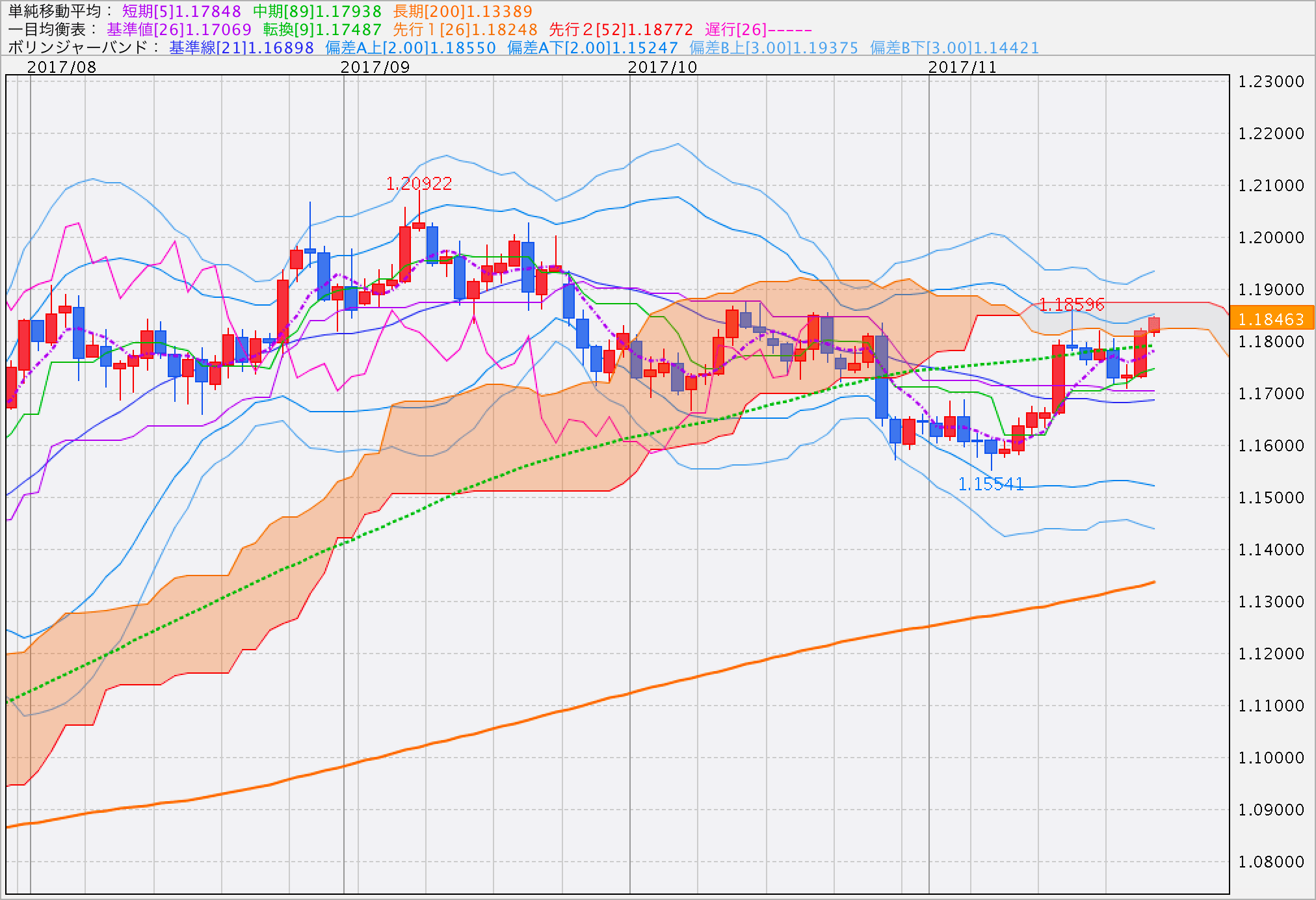Click the 1.08000 price axis label

click(x=1271, y=862)
